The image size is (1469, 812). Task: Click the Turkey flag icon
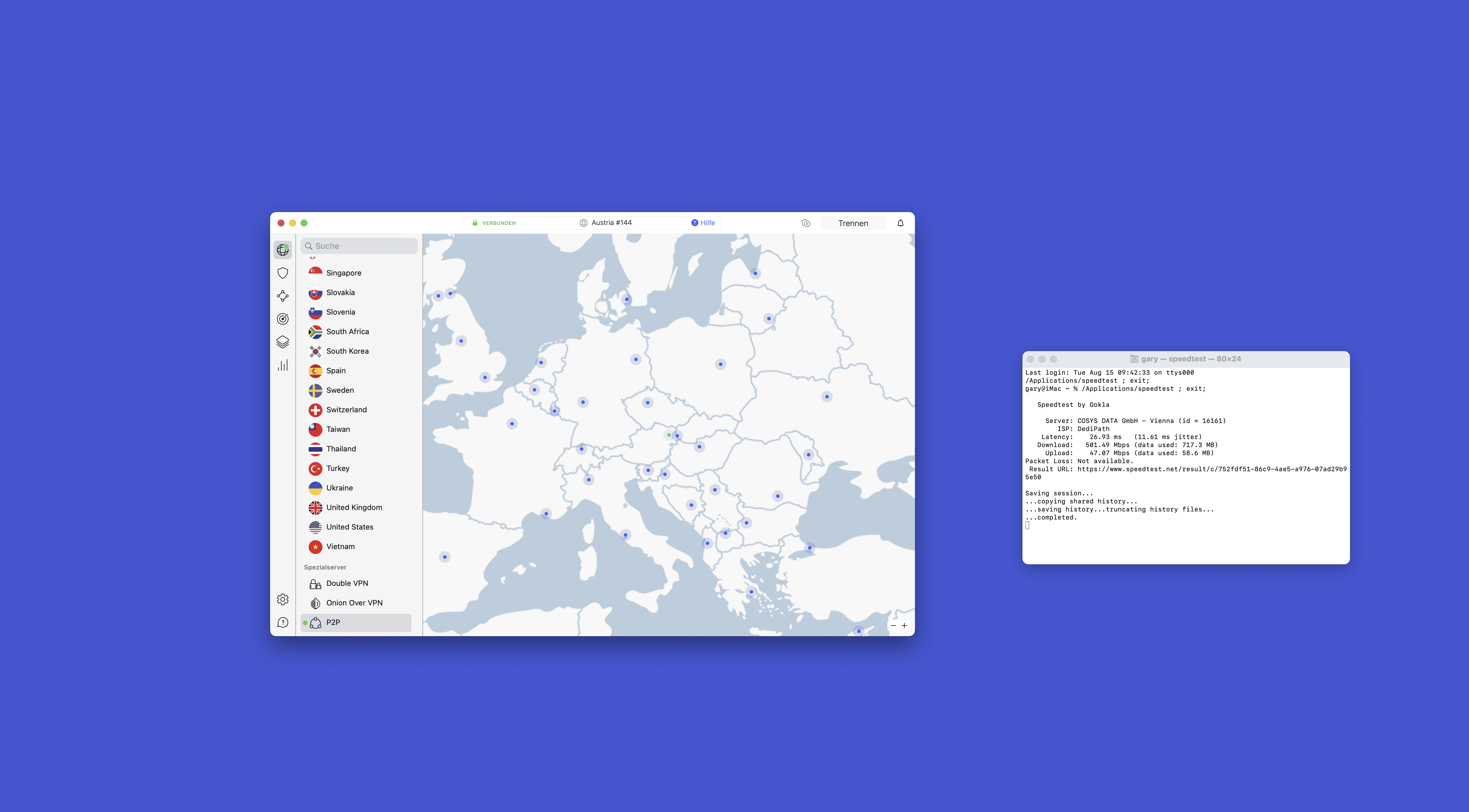(x=315, y=469)
